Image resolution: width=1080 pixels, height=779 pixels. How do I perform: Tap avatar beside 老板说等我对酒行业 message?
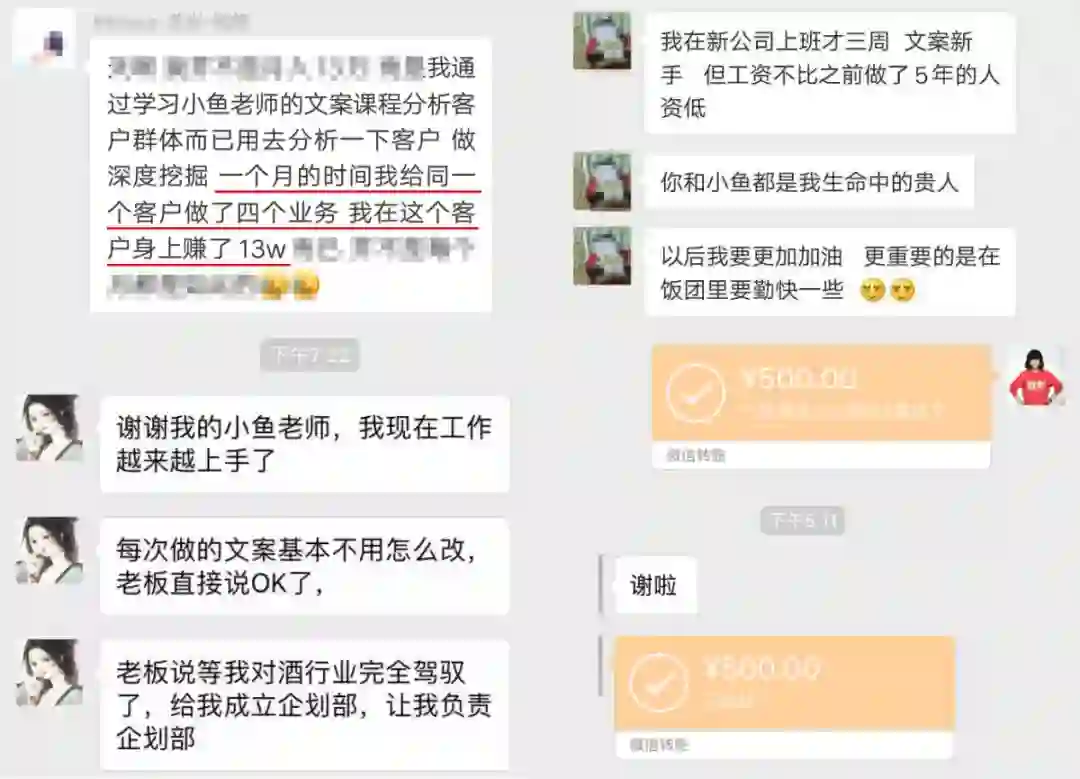[x=49, y=673]
